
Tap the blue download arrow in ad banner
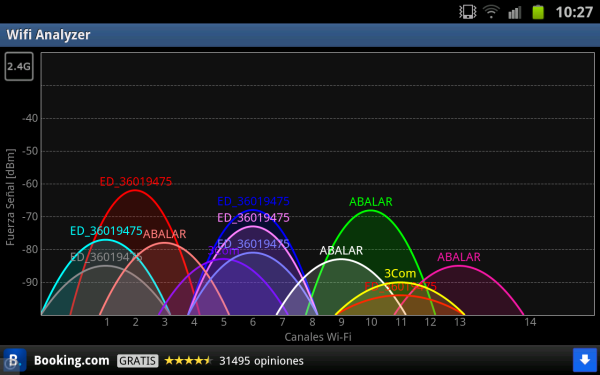pos(585,360)
